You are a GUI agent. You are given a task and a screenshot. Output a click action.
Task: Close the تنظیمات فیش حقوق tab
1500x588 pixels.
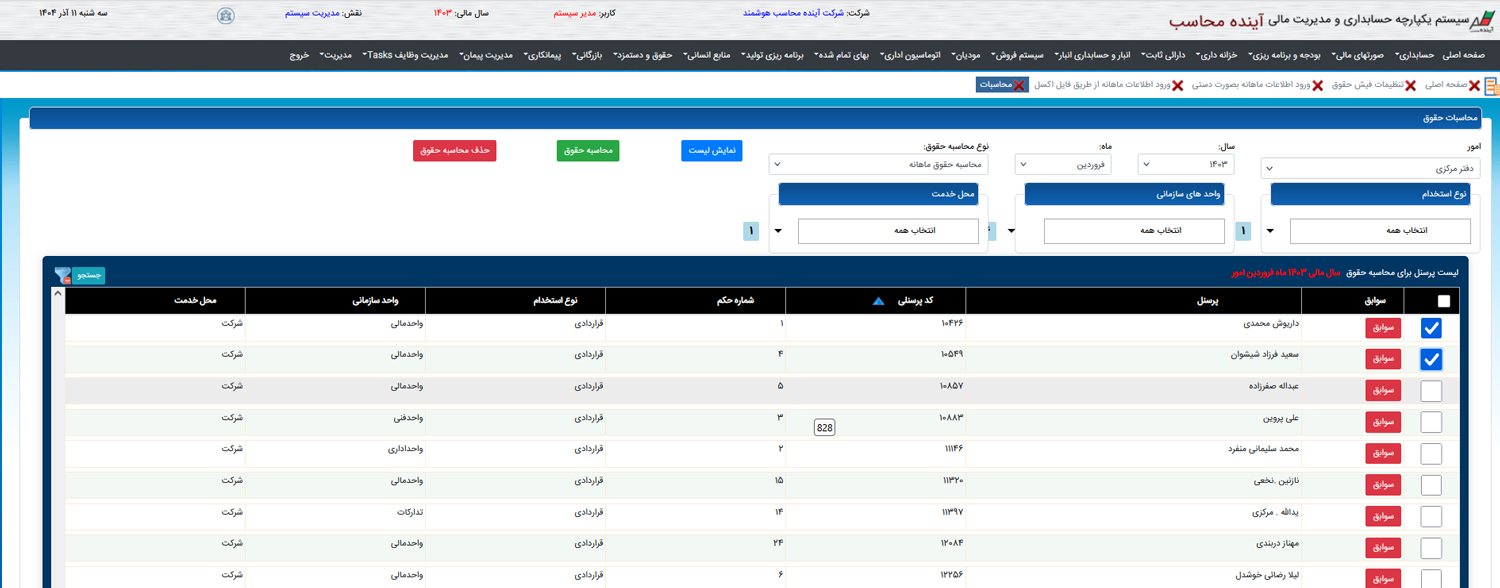tap(1410, 86)
